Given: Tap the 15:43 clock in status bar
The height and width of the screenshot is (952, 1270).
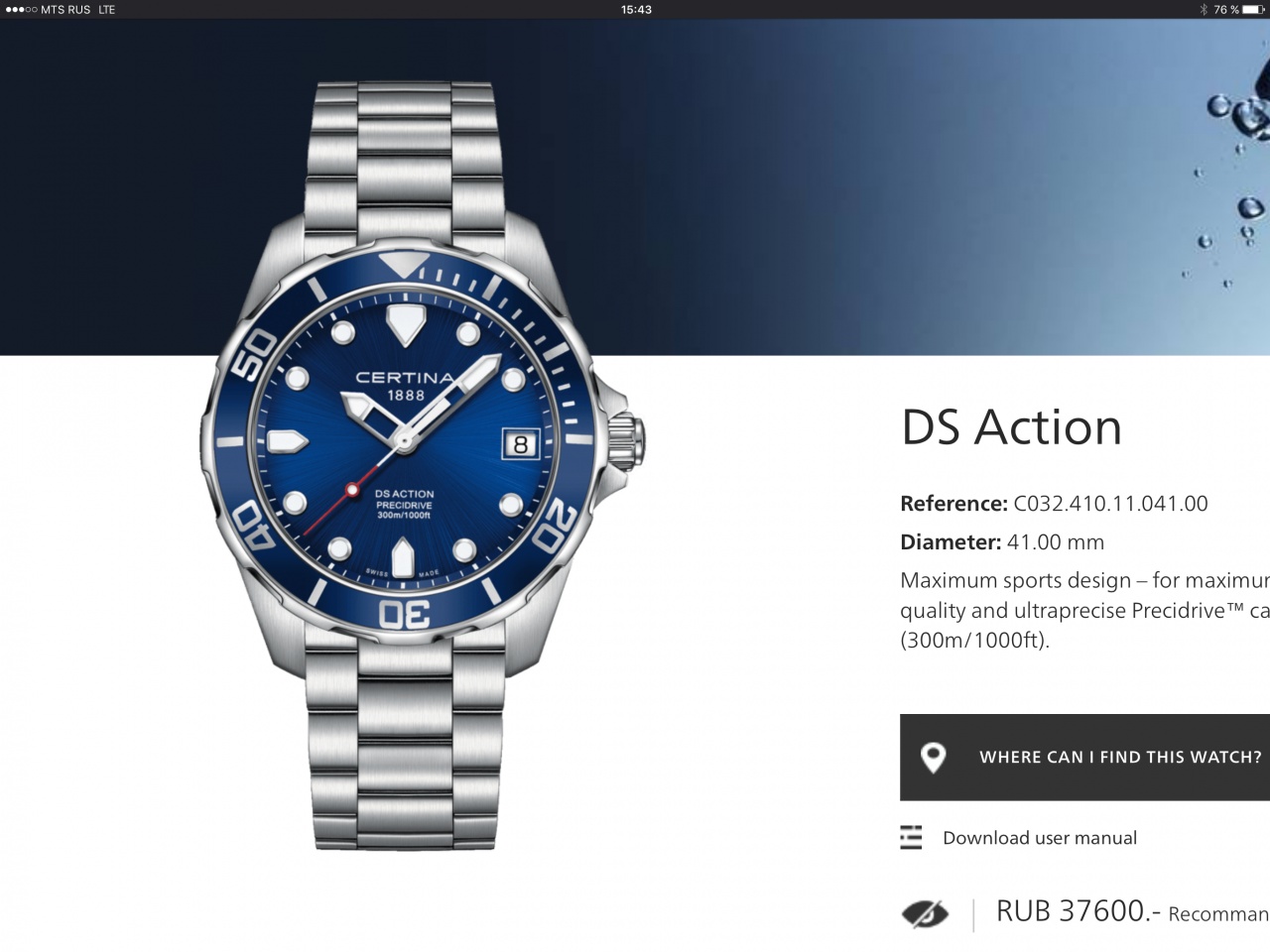Looking at the screenshot, I should [x=636, y=9].
